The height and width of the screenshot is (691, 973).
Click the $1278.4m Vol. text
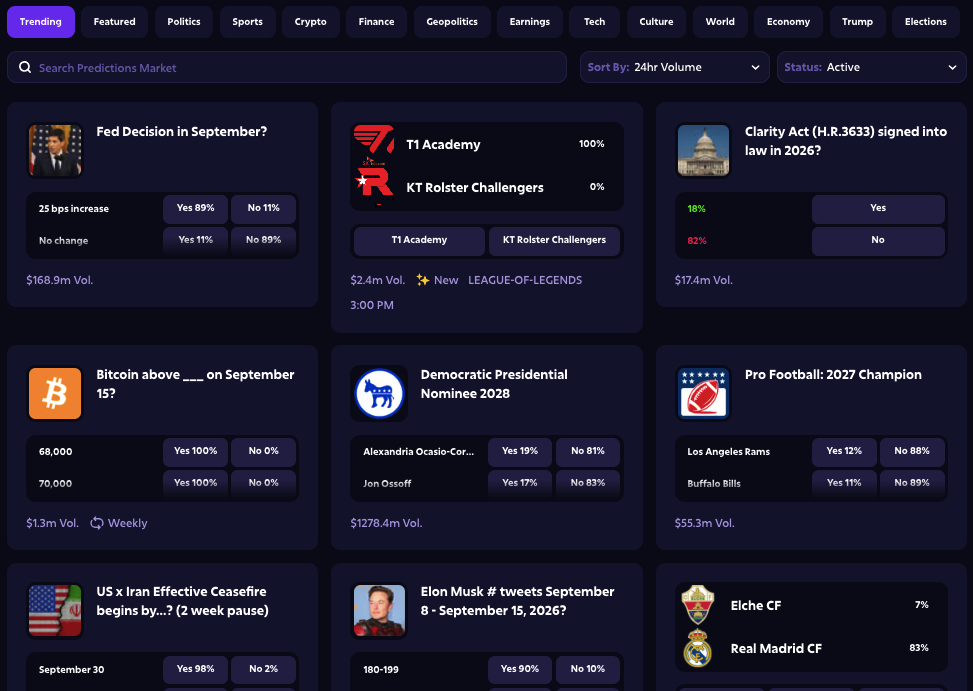point(386,523)
